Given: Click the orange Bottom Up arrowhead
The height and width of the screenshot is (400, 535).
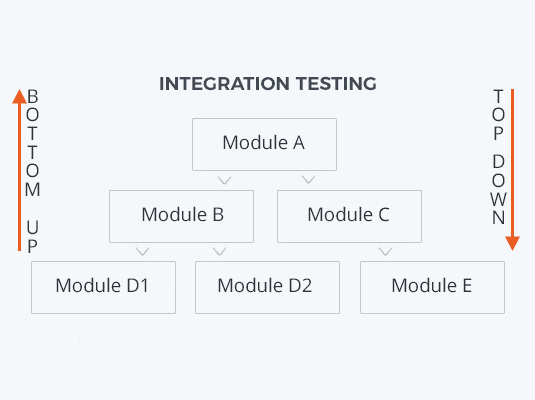Looking at the screenshot, I should tap(19, 96).
